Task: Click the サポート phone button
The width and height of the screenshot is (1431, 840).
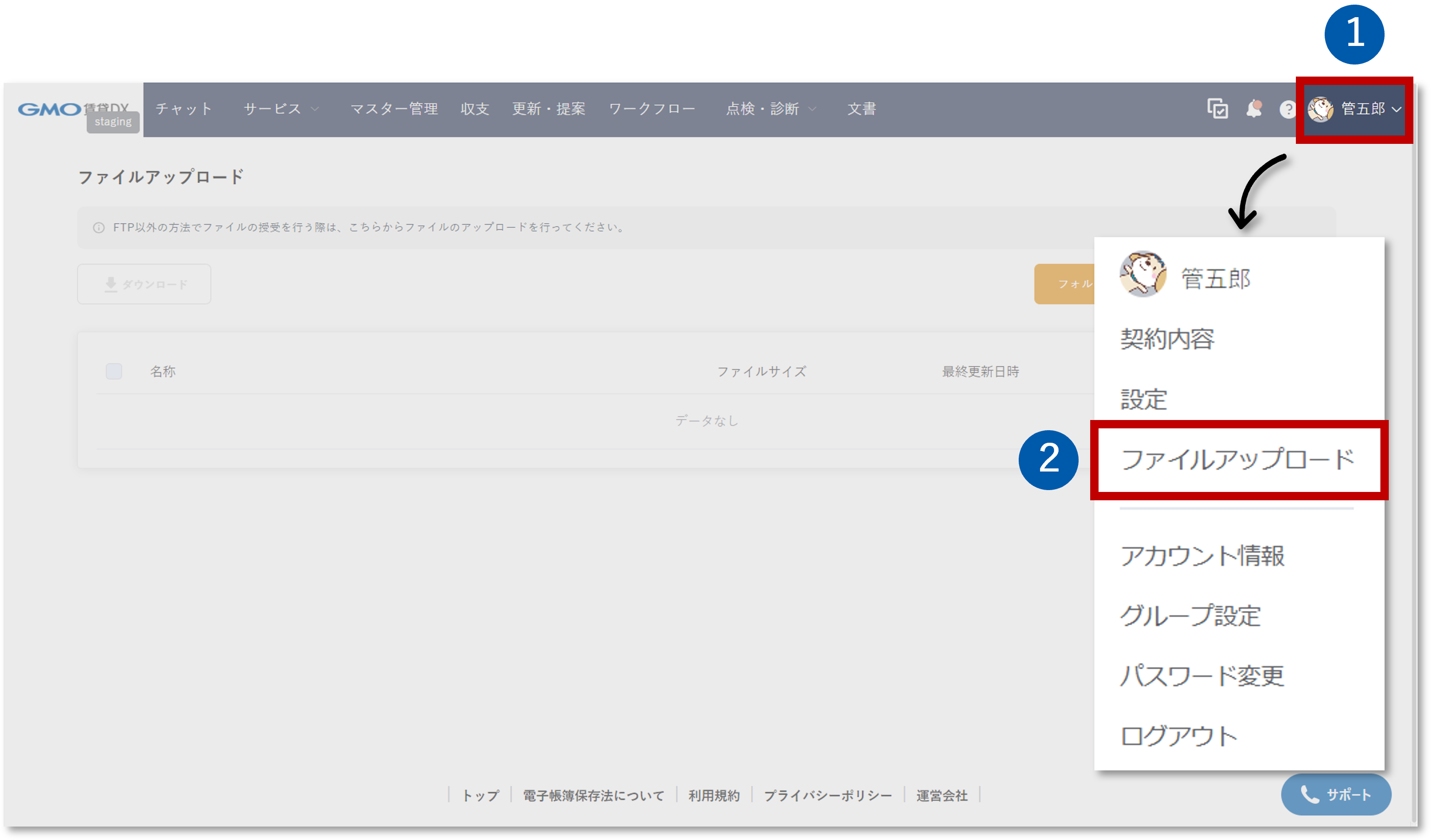Action: 1336,795
